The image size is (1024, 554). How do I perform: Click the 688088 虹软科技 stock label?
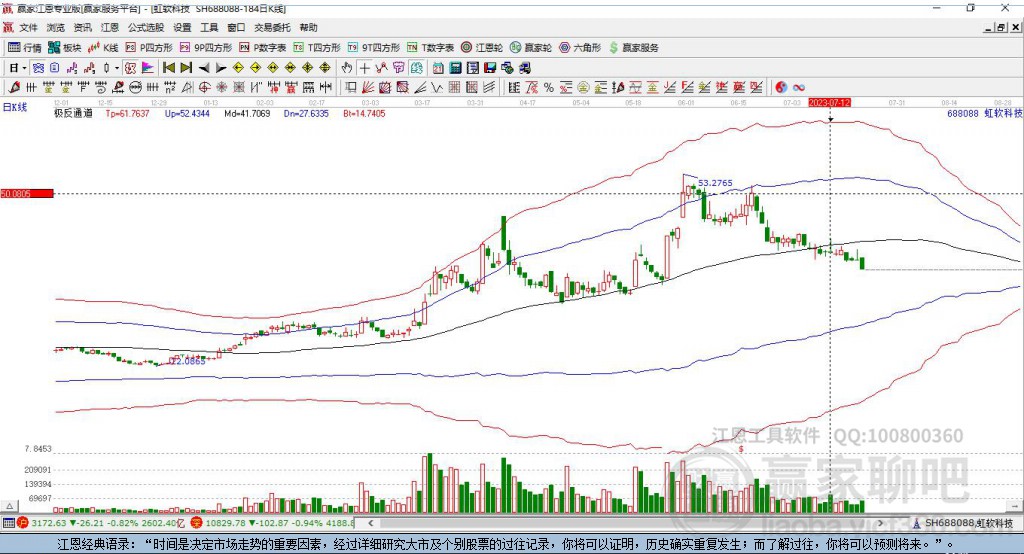[984, 113]
